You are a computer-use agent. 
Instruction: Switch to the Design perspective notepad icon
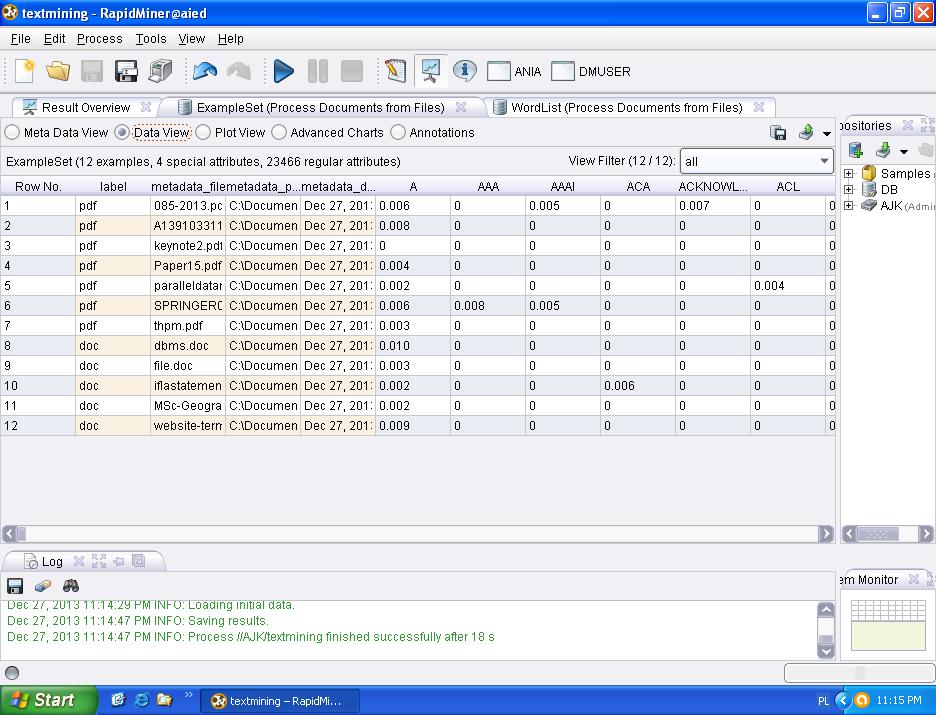pyautogui.click(x=396, y=71)
